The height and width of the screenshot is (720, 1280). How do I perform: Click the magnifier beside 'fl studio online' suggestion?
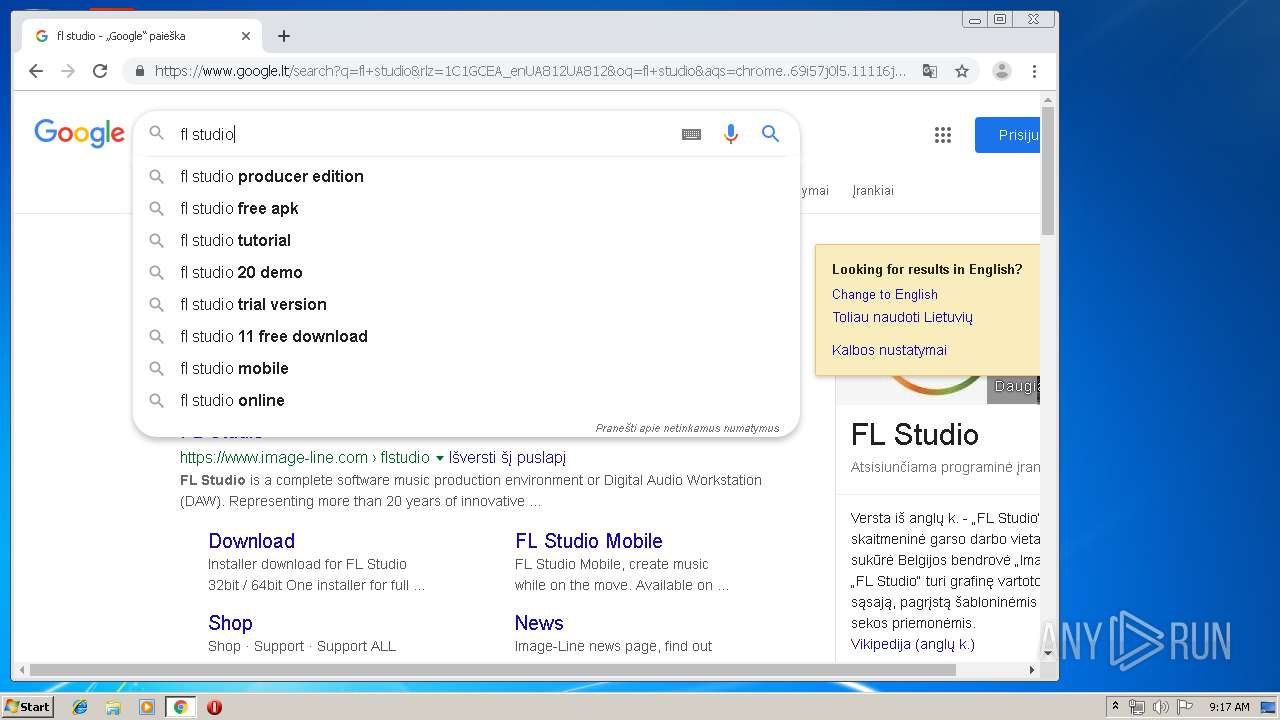(156, 400)
